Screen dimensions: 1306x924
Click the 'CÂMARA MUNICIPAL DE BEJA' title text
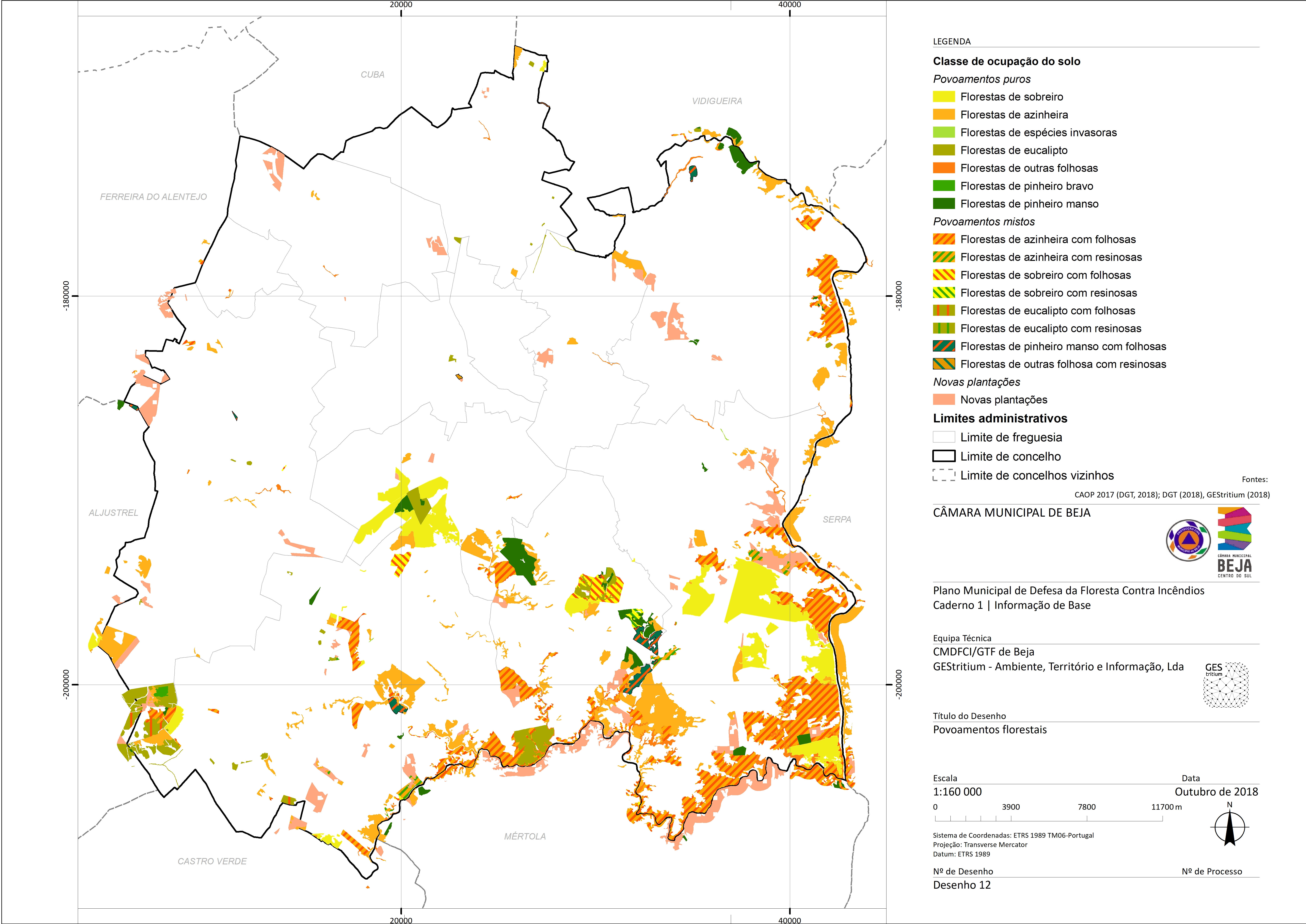[1011, 513]
